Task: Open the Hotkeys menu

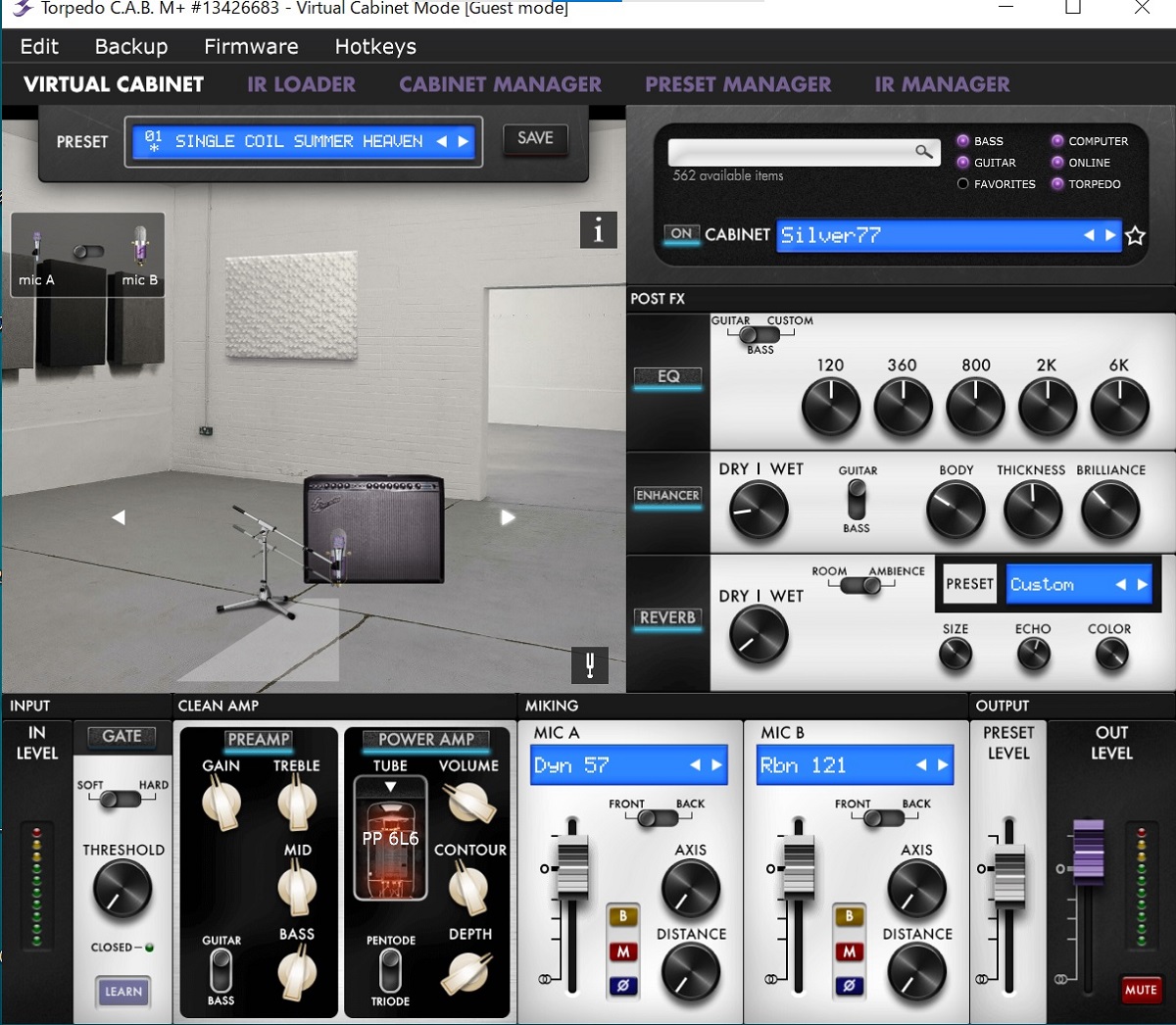Action: pos(375,46)
